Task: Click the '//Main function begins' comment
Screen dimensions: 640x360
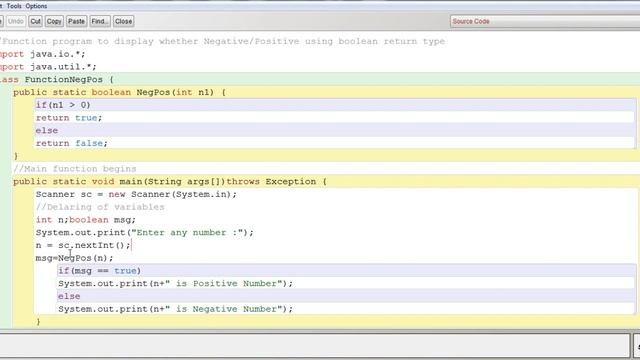Action: (75, 169)
